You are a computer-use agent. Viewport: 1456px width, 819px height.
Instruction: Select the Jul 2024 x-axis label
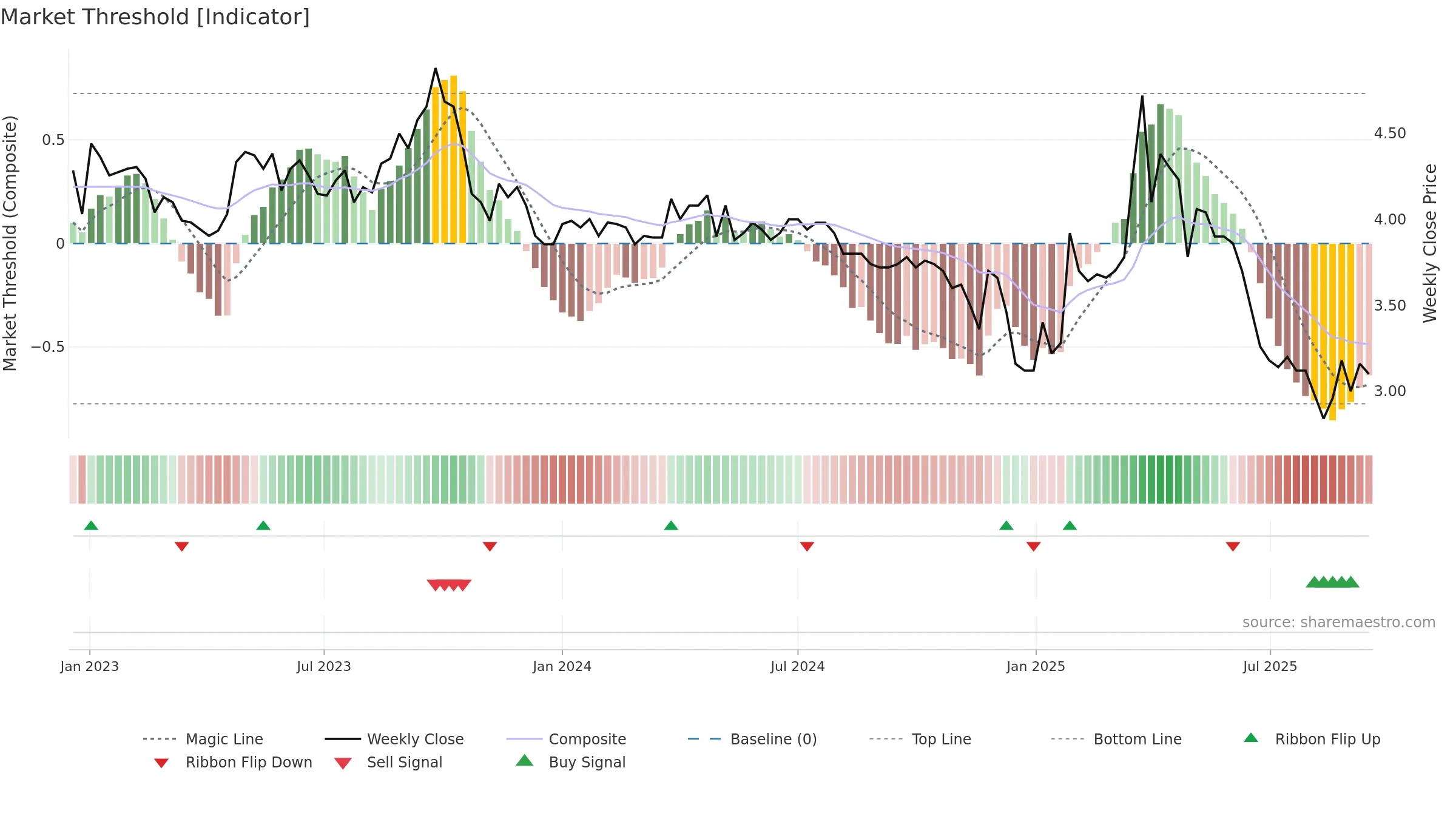(x=798, y=666)
